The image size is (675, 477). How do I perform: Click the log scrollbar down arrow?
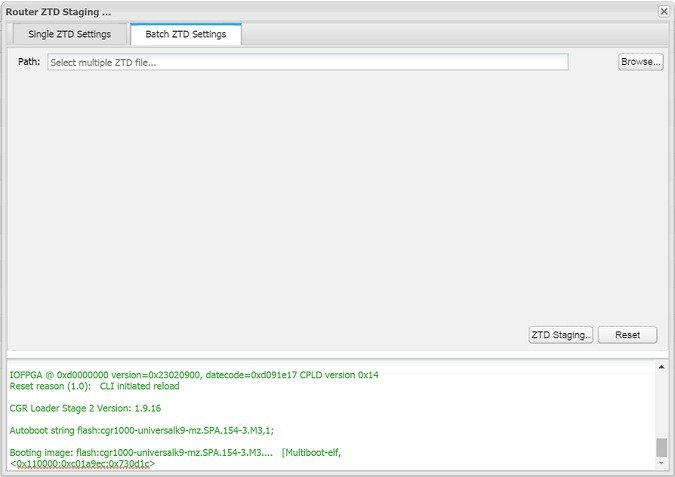(661, 463)
